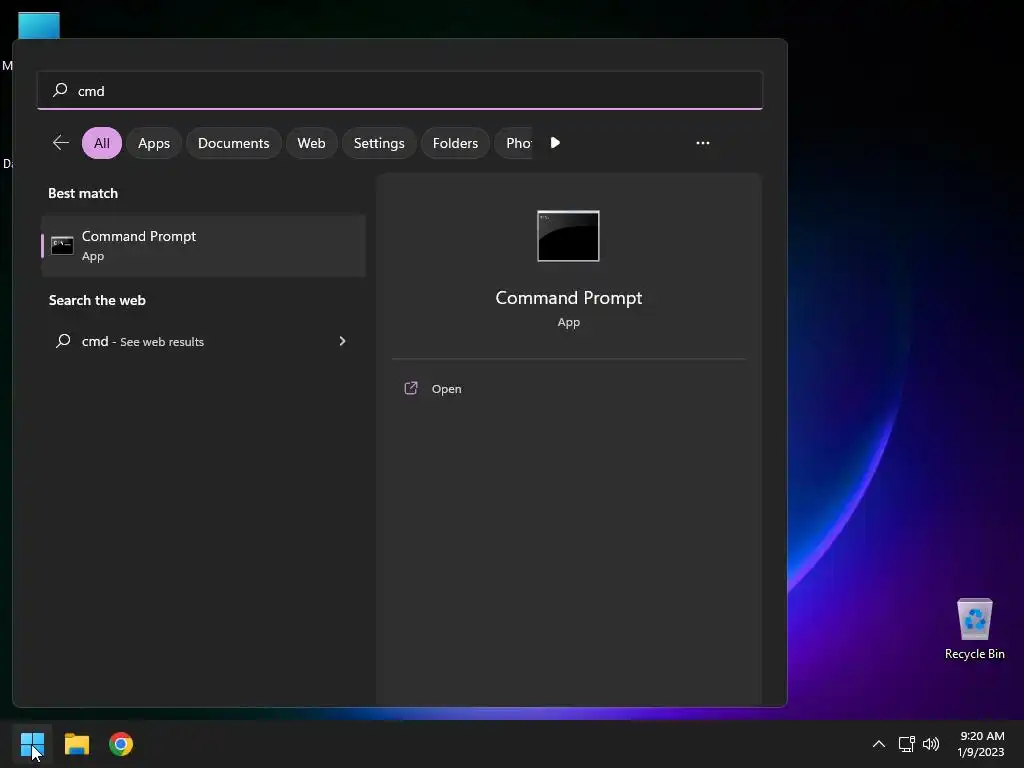
Task: Switch to the Web filter tab
Action: point(311,143)
